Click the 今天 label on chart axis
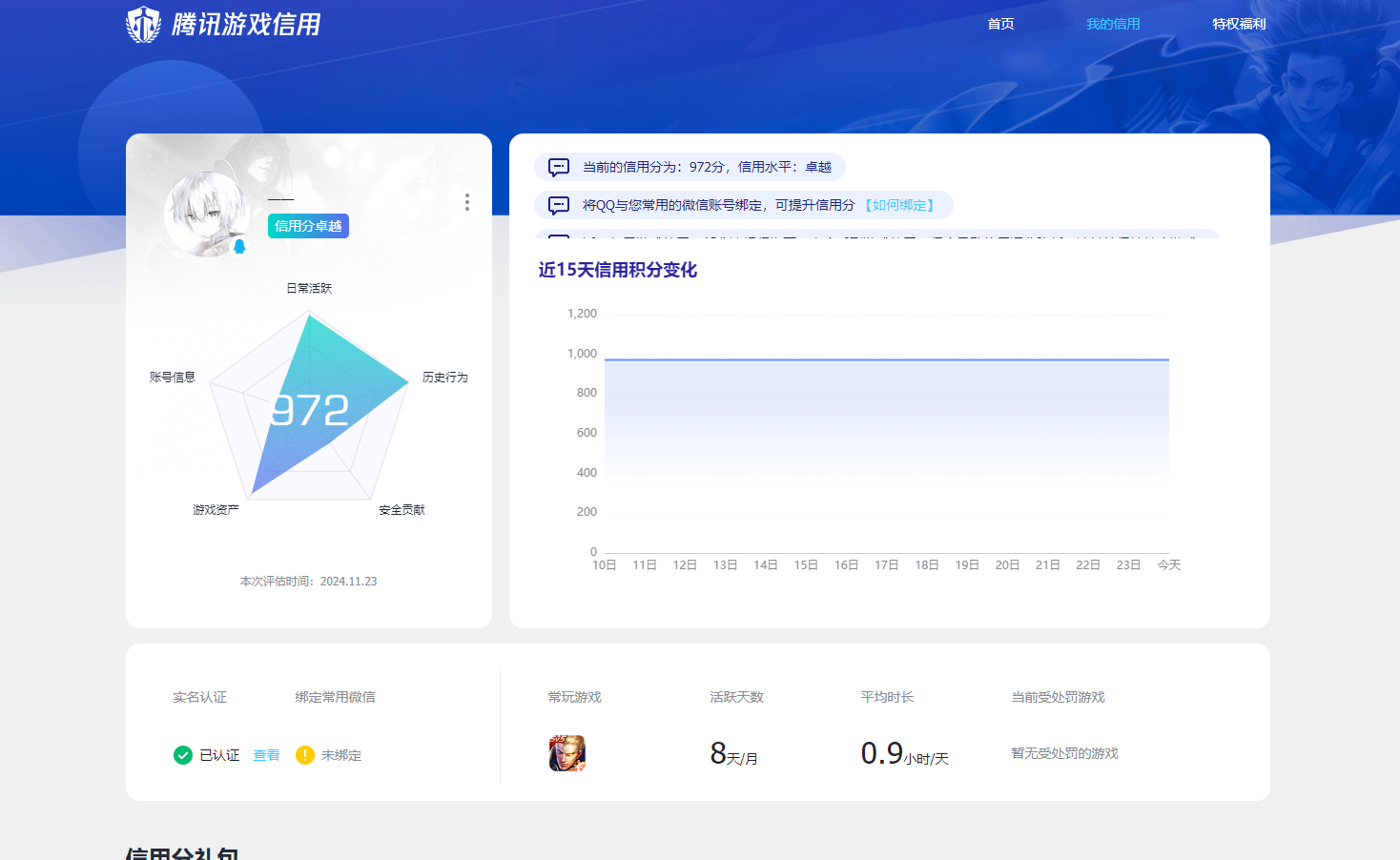1400x860 pixels. pyautogui.click(x=1169, y=565)
